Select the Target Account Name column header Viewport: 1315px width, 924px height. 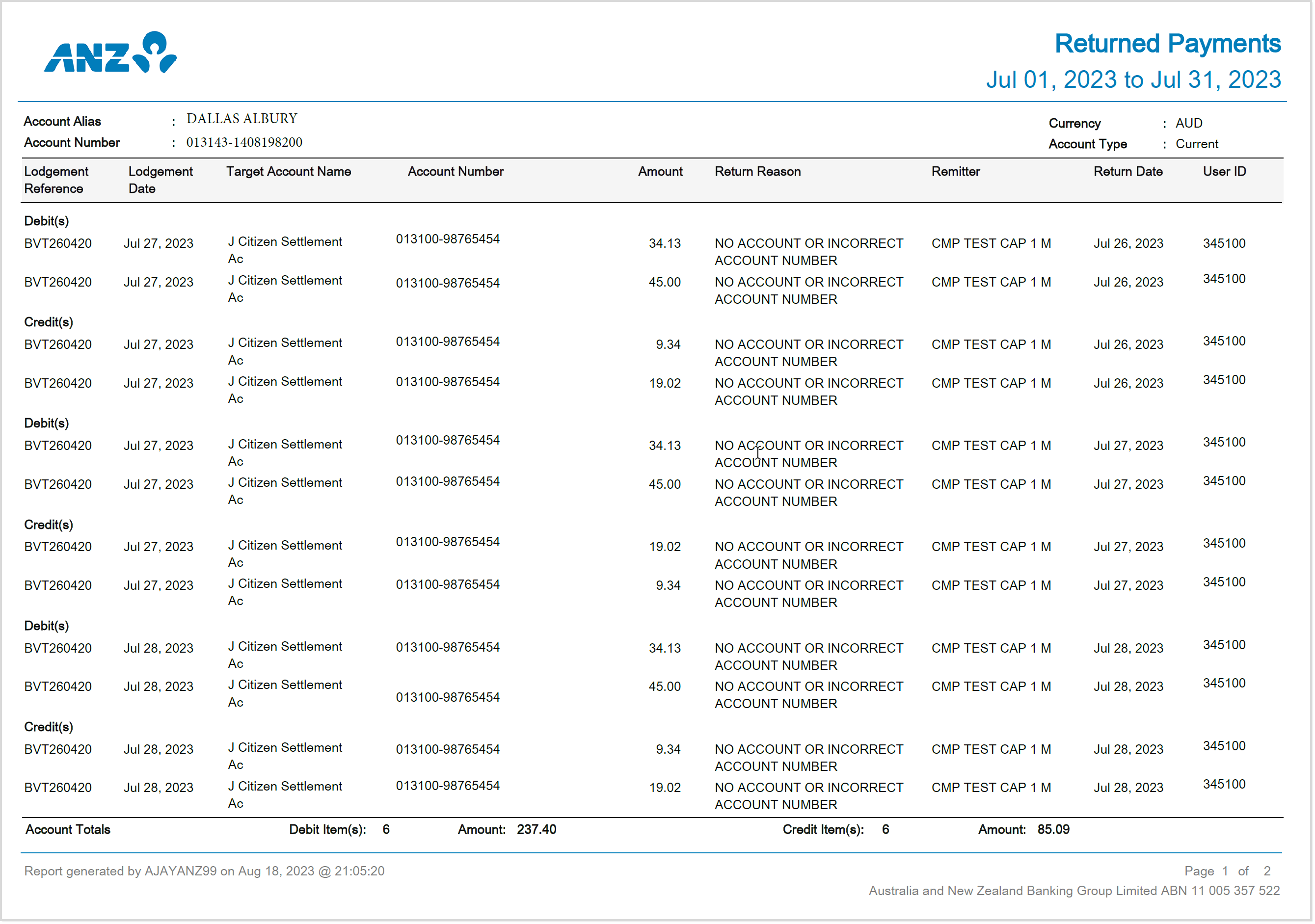coord(289,171)
